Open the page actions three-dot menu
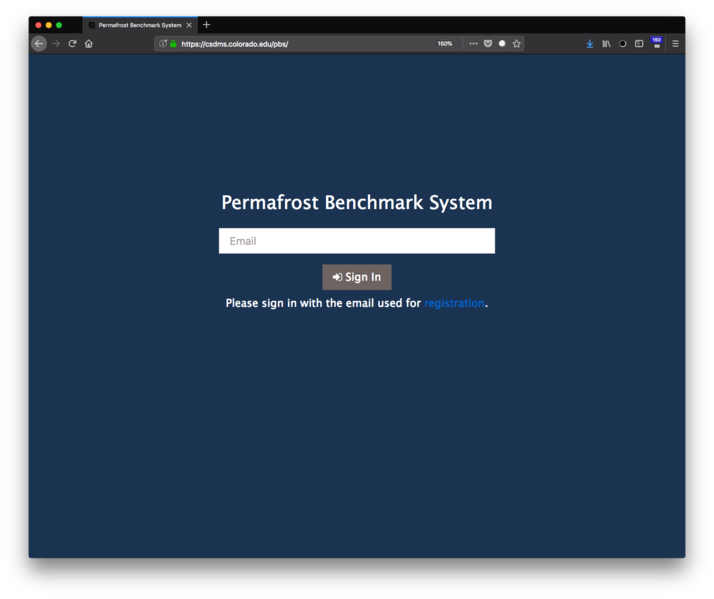This screenshot has height=599, width=714. pos(473,44)
